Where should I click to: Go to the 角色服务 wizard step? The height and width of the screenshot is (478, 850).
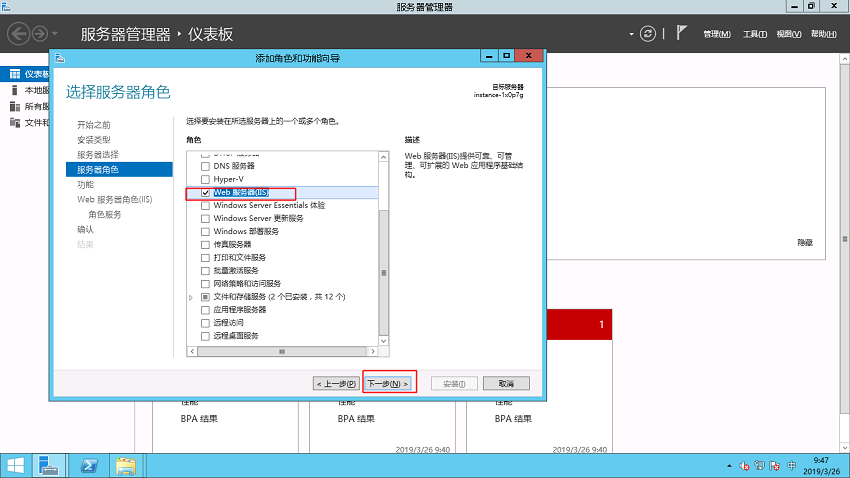click(x=105, y=215)
